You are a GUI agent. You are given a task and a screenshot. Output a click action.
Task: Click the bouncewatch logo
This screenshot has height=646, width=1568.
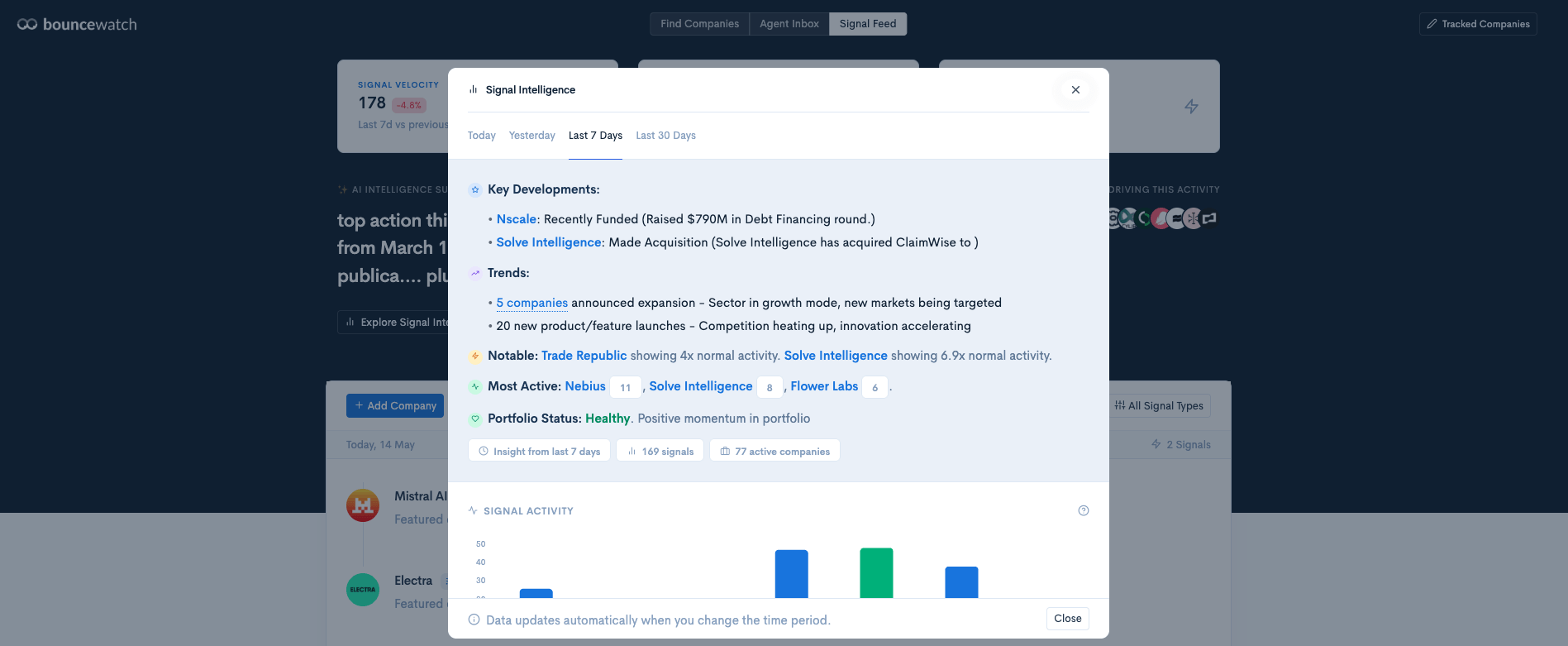click(77, 25)
